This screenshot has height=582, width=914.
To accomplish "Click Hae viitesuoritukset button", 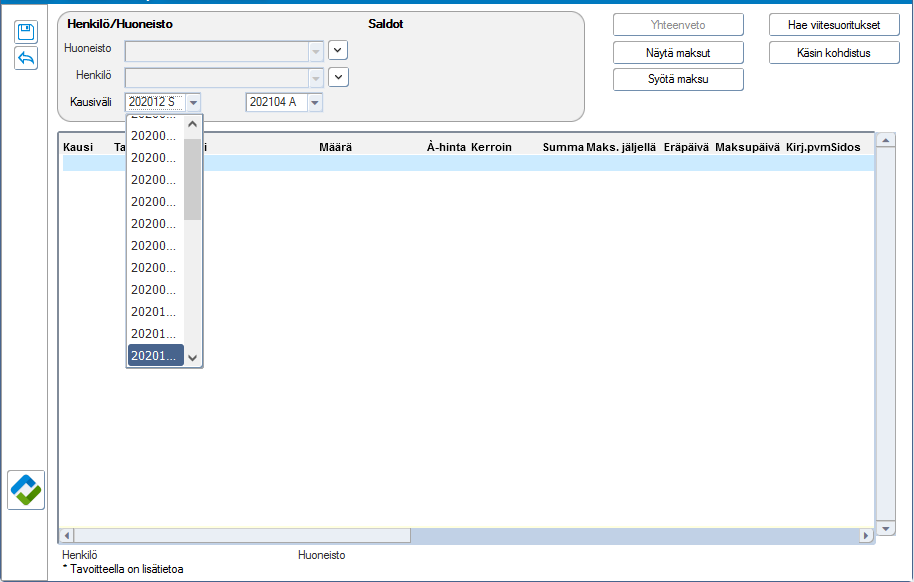I will (x=834, y=25).
